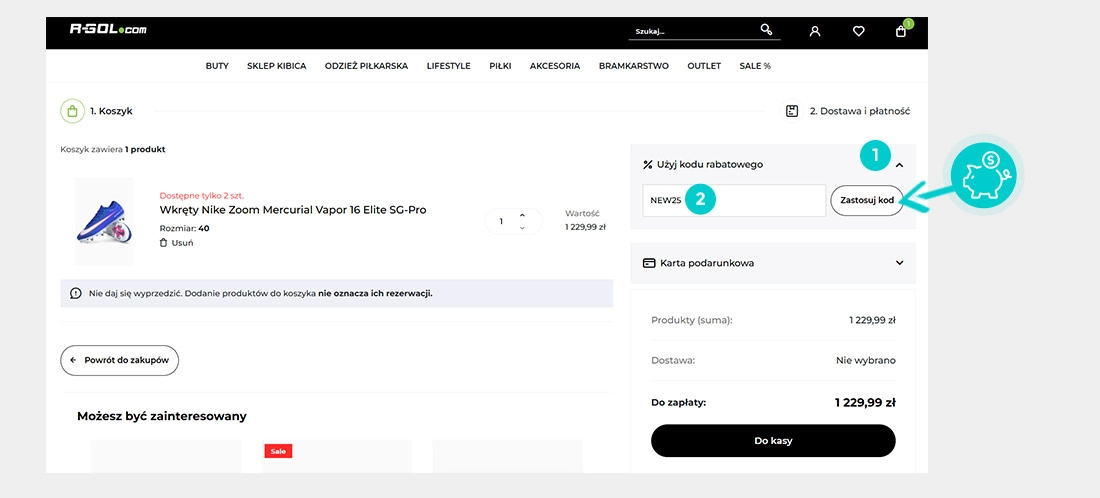Image resolution: width=1100 pixels, height=498 pixels.
Task: Click the Do zapłaty total 1 229,99 zł
Action: click(865, 403)
